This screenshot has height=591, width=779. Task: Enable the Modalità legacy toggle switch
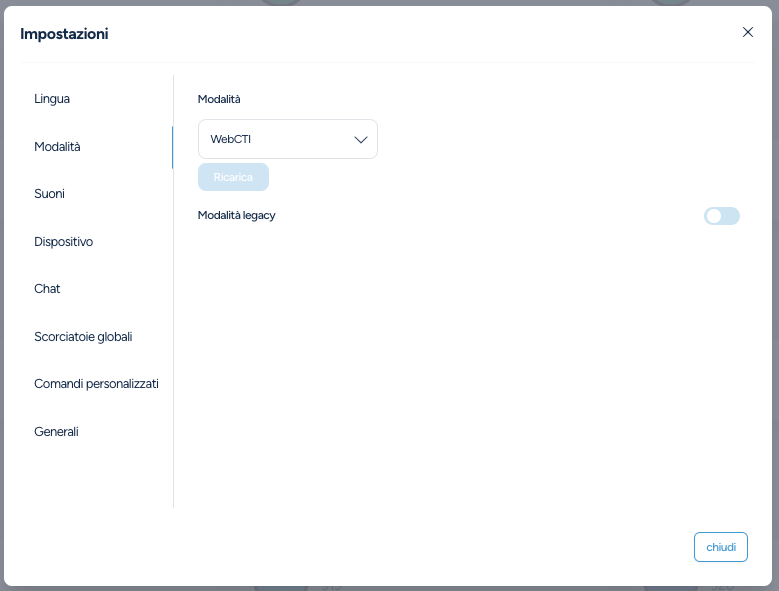coord(721,216)
